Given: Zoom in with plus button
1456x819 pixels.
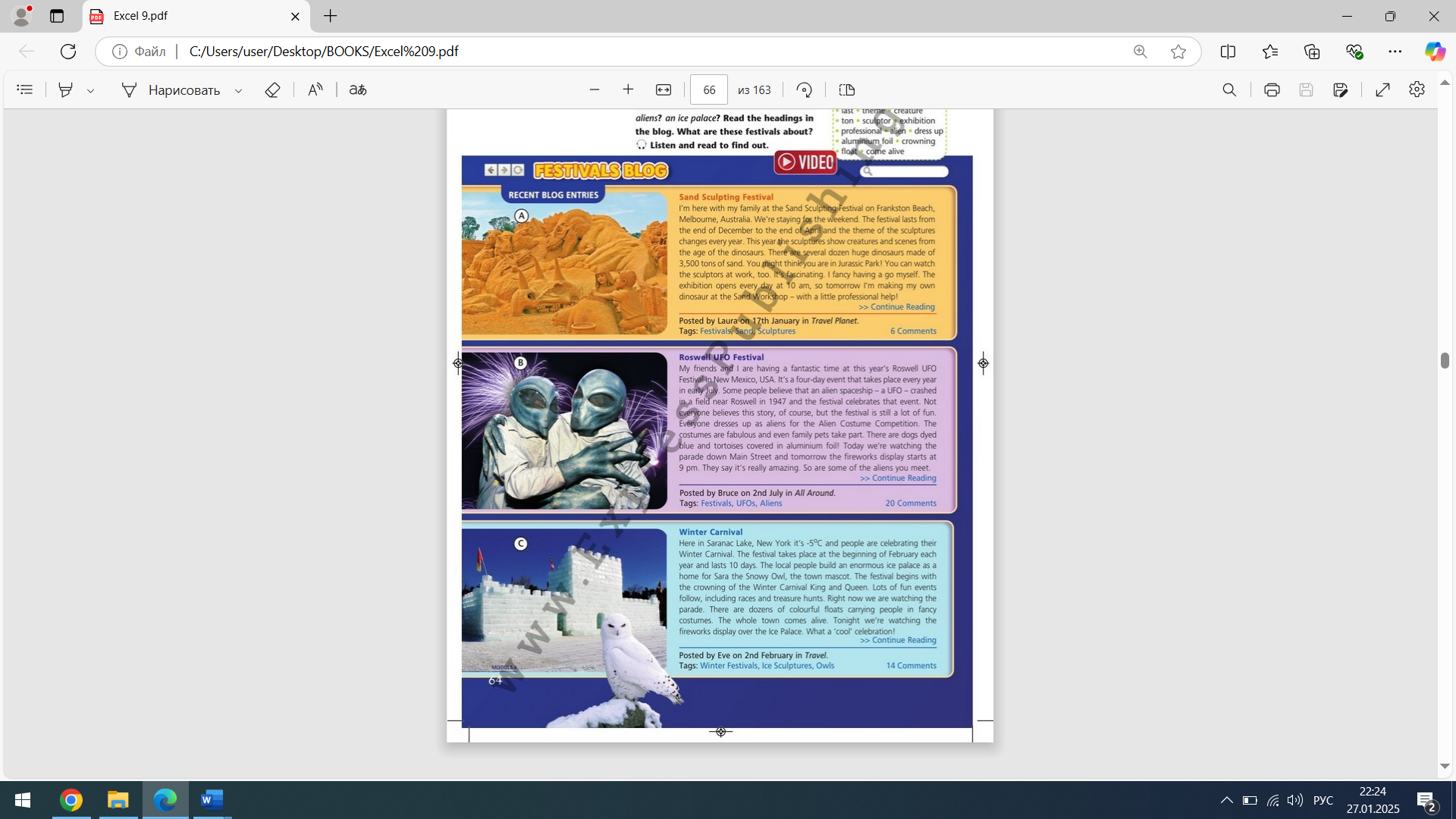Looking at the screenshot, I should pos(628,89).
